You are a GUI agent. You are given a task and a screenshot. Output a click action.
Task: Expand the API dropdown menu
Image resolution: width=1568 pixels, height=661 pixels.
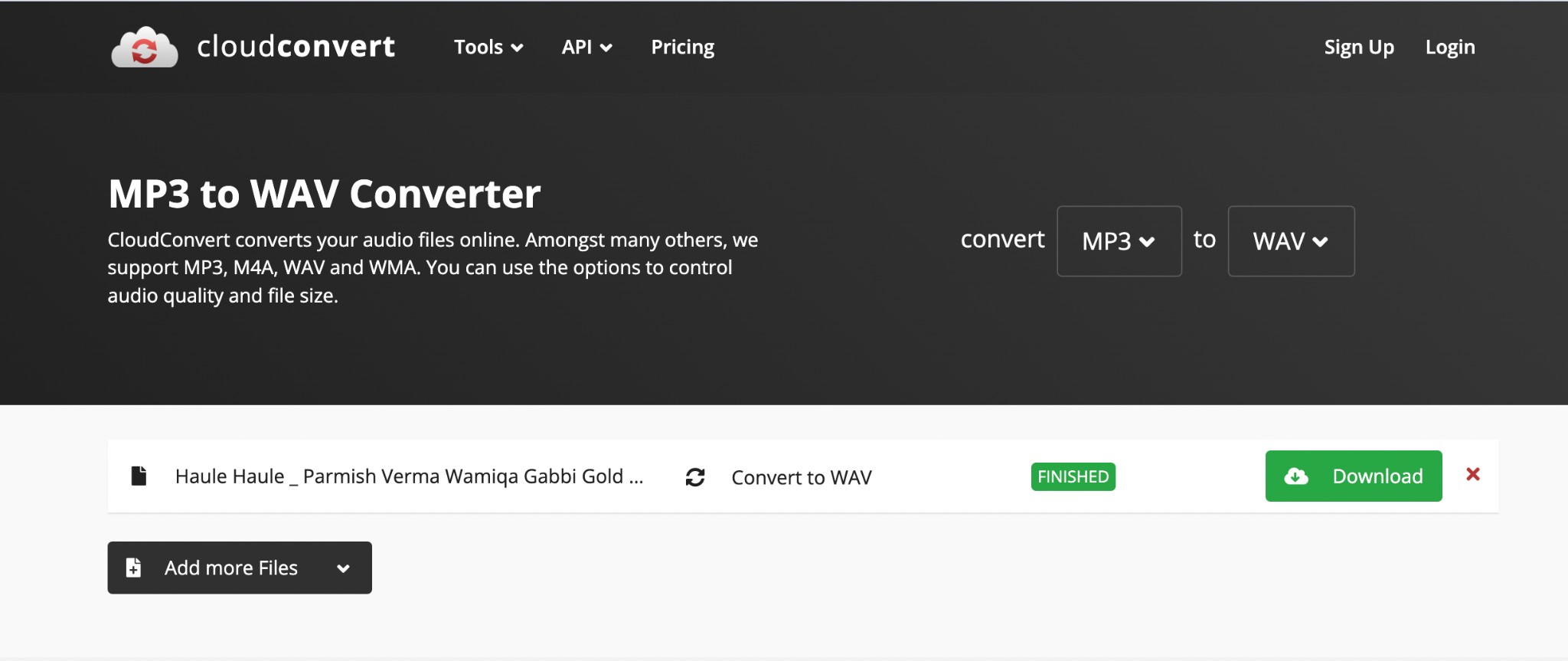coord(586,47)
